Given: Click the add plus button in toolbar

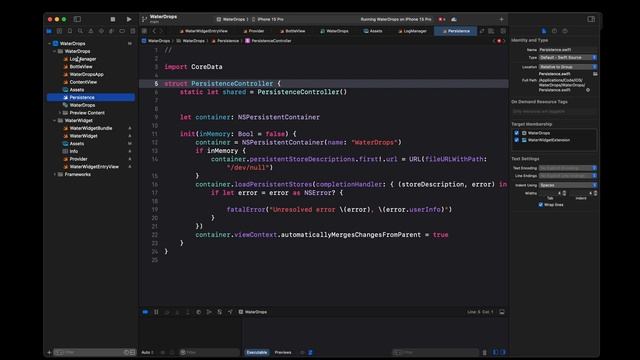Looking at the screenshot, I should click(x=501, y=19).
